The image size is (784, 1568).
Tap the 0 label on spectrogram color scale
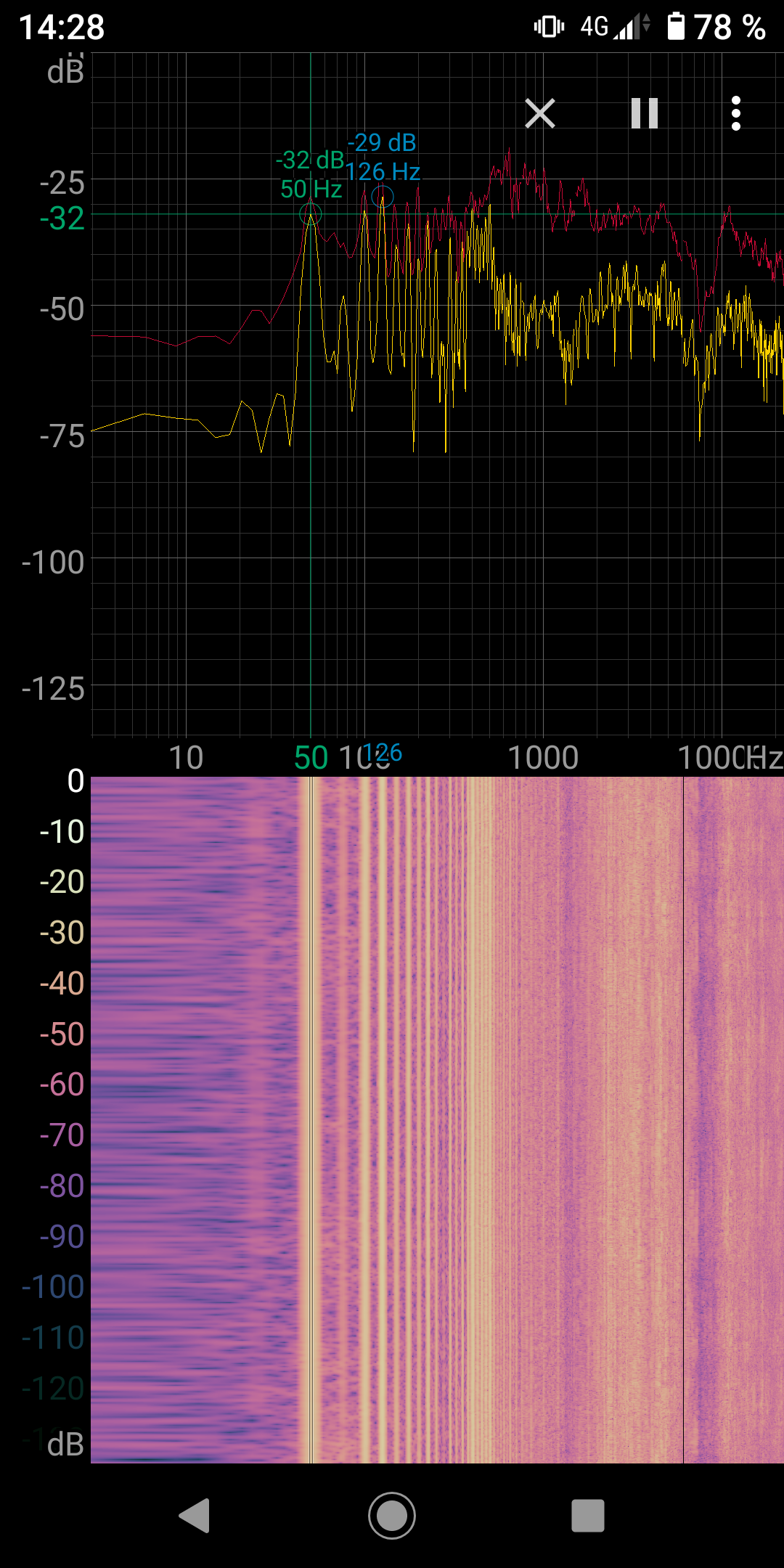(x=76, y=781)
